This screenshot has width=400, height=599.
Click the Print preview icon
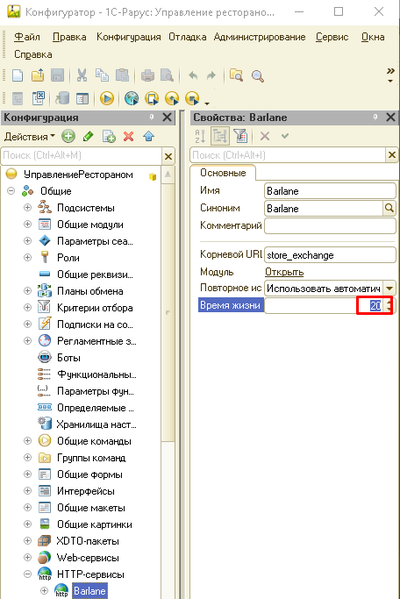pos(167,76)
